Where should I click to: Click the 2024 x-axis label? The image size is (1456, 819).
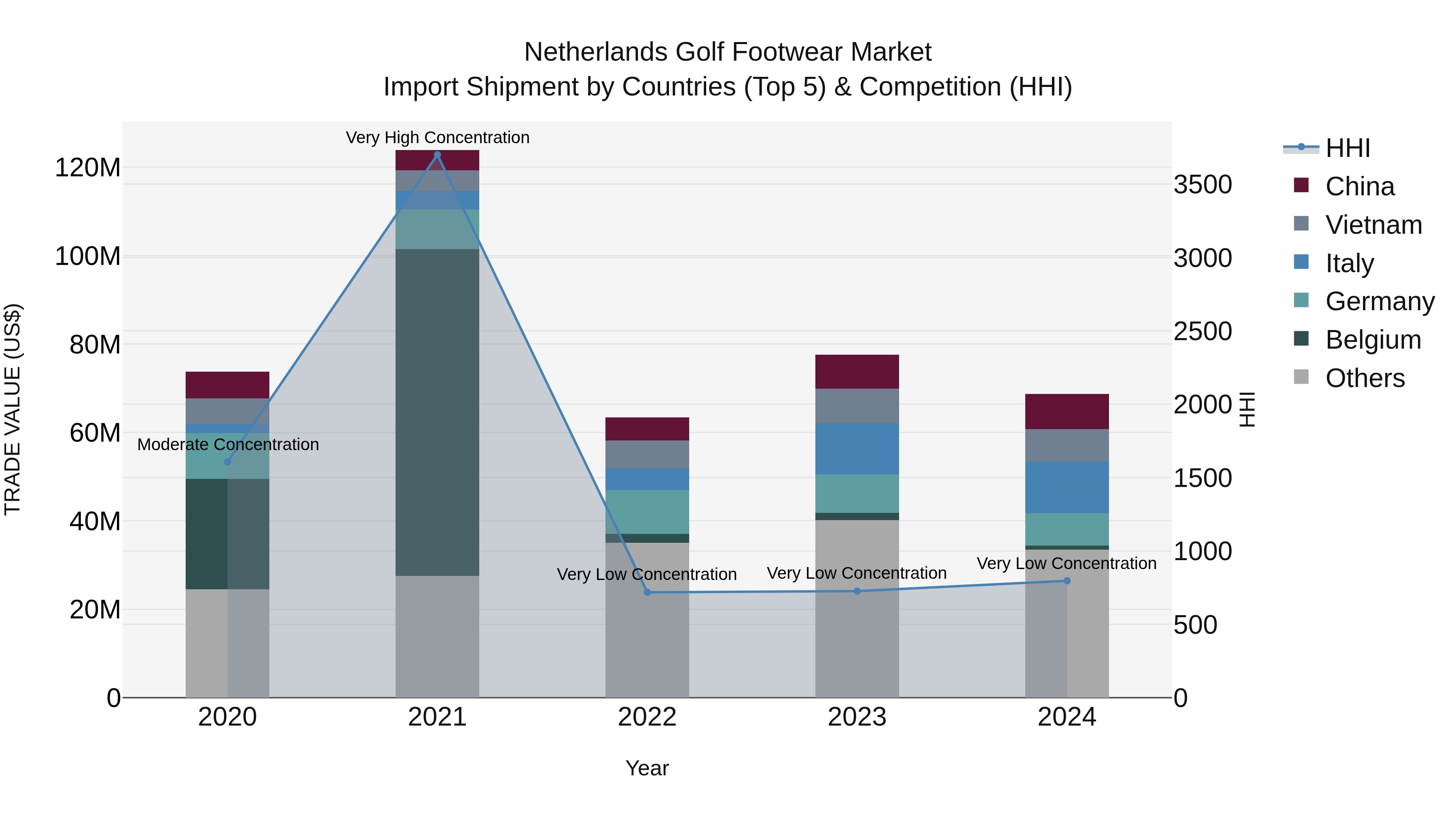1067,717
